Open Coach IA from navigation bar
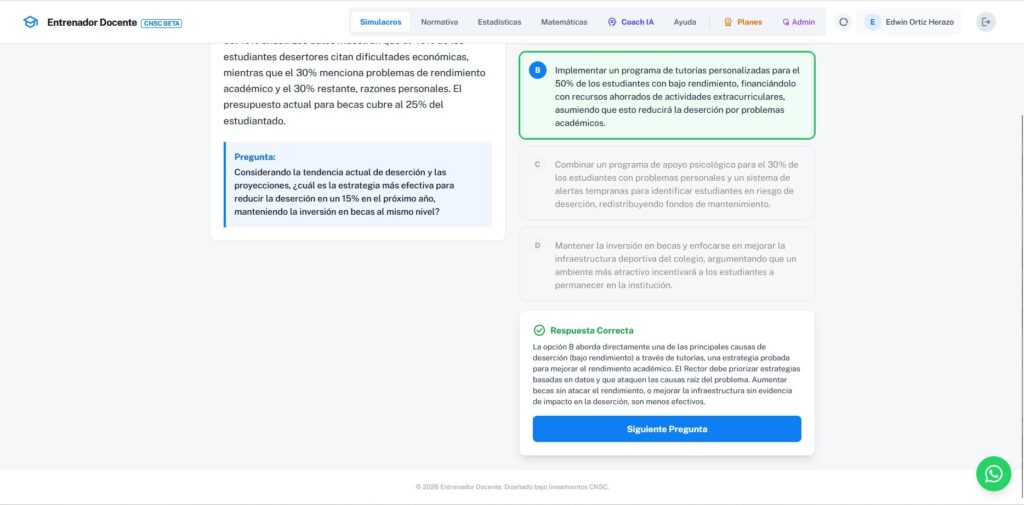The image size is (1024, 505). (630, 22)
